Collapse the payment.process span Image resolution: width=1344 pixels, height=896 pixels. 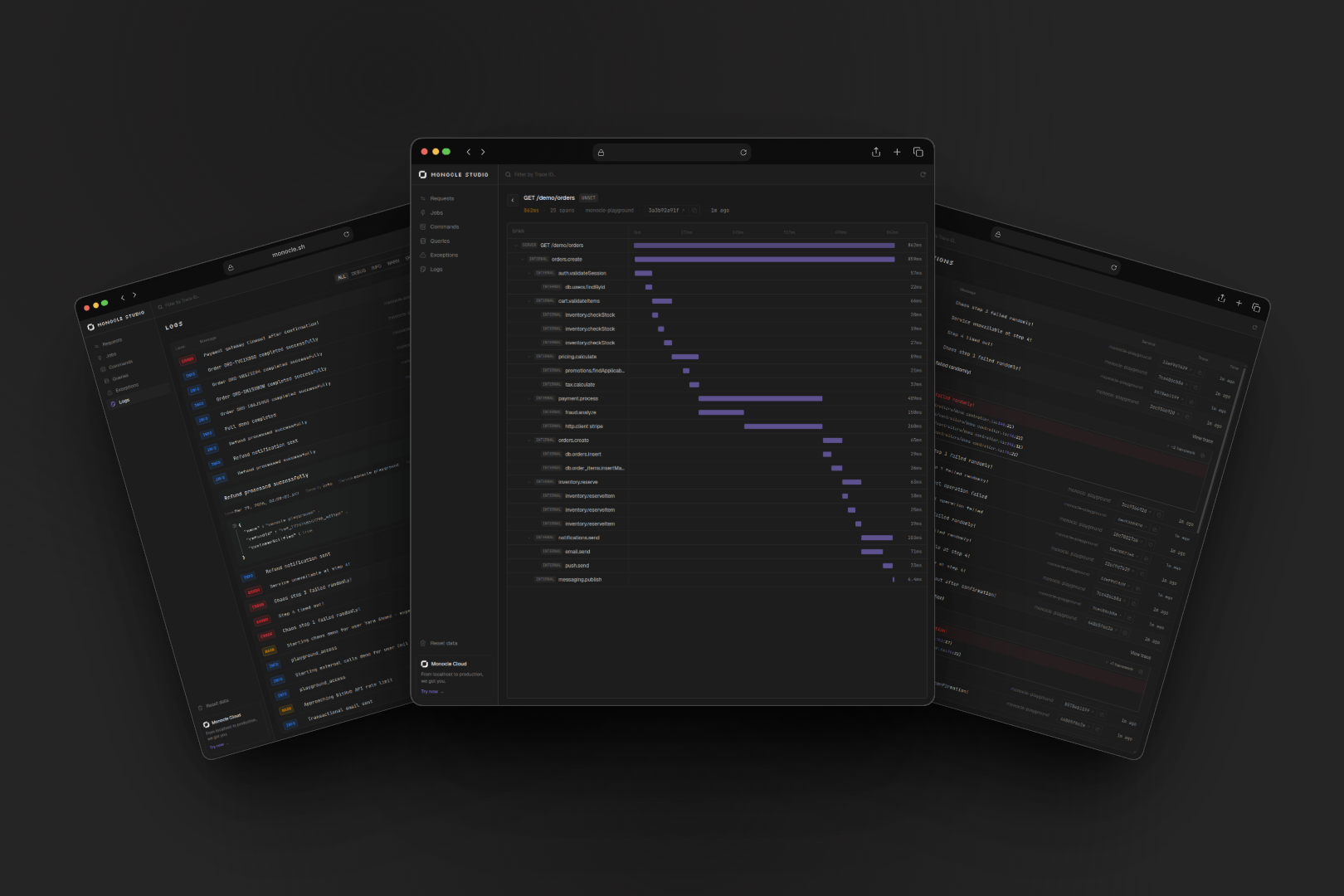(x=528, y=399)
